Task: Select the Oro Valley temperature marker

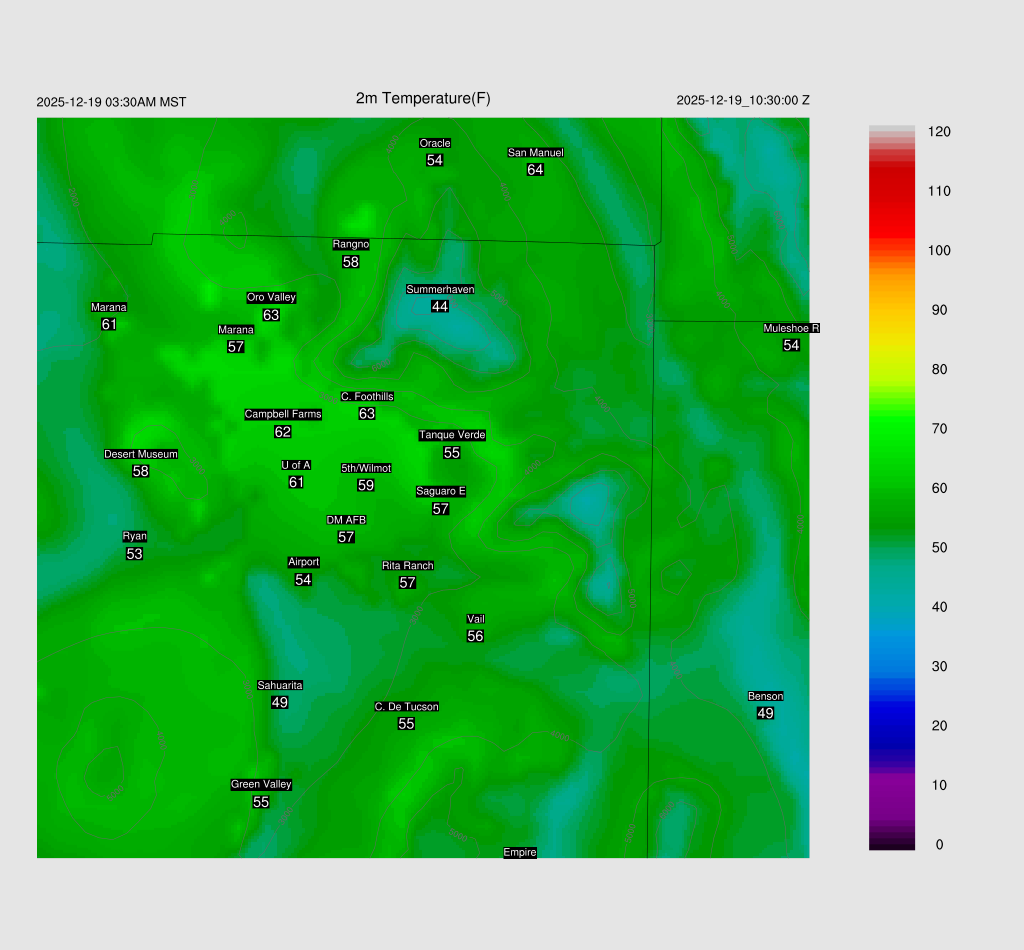Action: coord(271,315)
